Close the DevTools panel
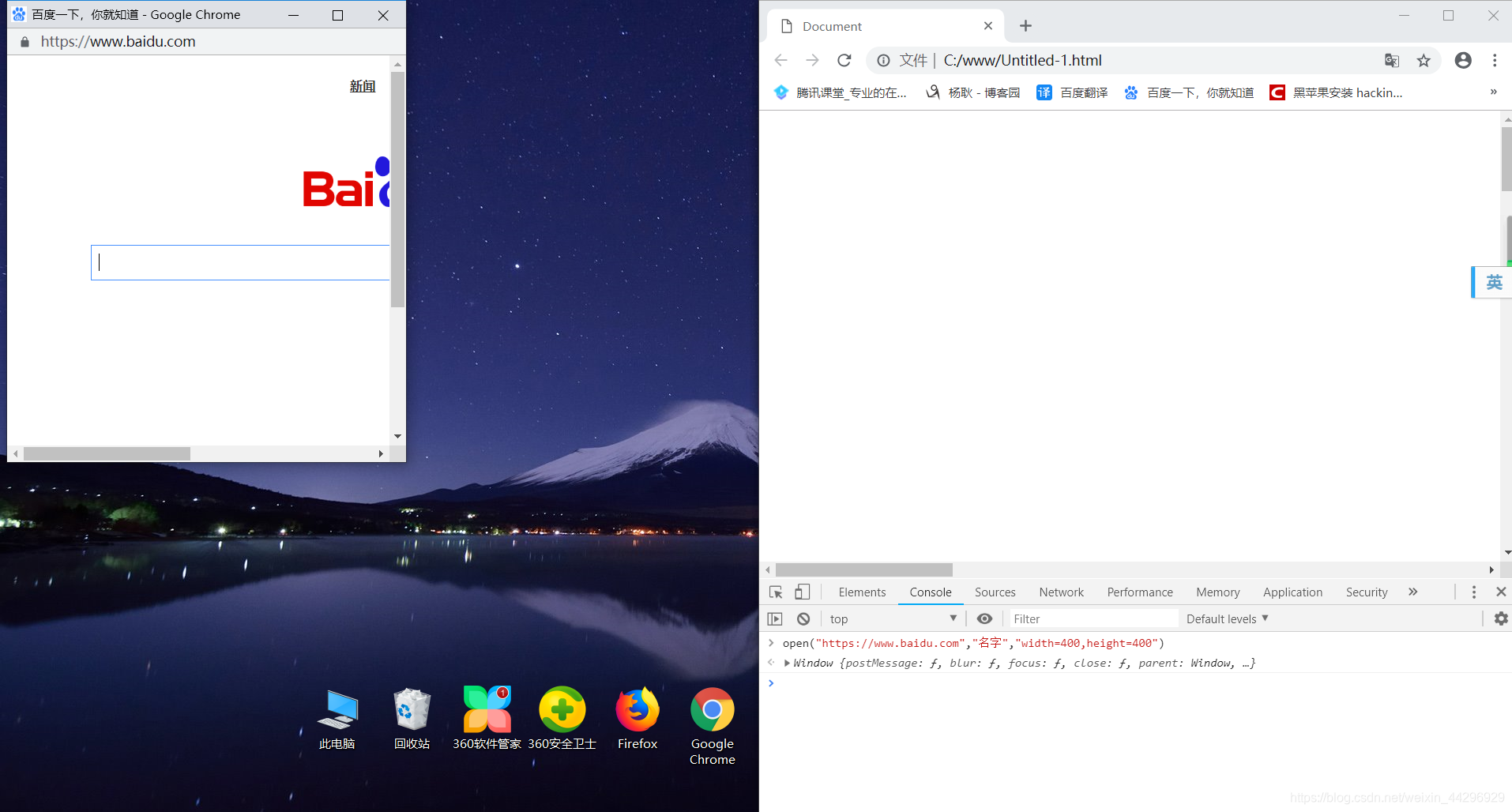This screenshot has width=1512, height=812. pos(1501,592)
